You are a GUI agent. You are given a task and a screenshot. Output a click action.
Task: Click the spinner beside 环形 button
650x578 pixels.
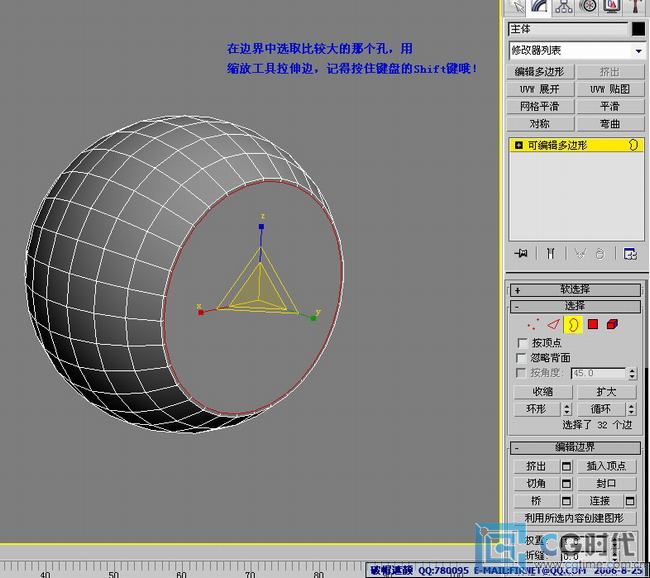pyautogui.click(x=567, y=409)
